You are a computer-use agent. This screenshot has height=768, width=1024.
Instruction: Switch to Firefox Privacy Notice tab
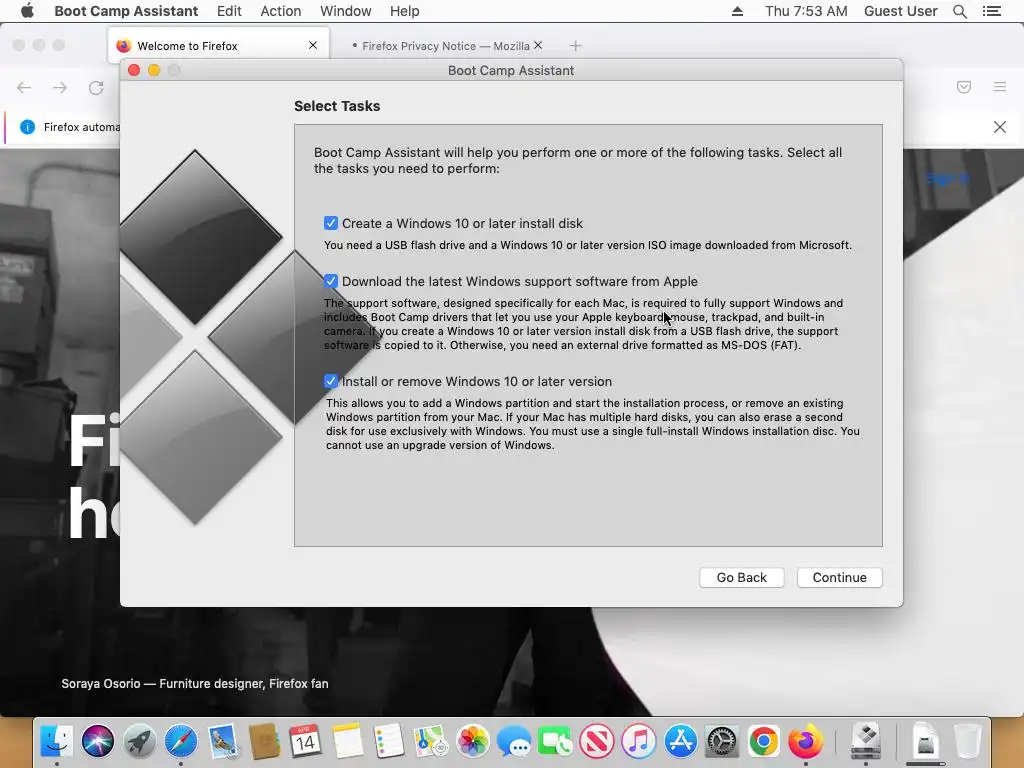click(x=446, y=46)
